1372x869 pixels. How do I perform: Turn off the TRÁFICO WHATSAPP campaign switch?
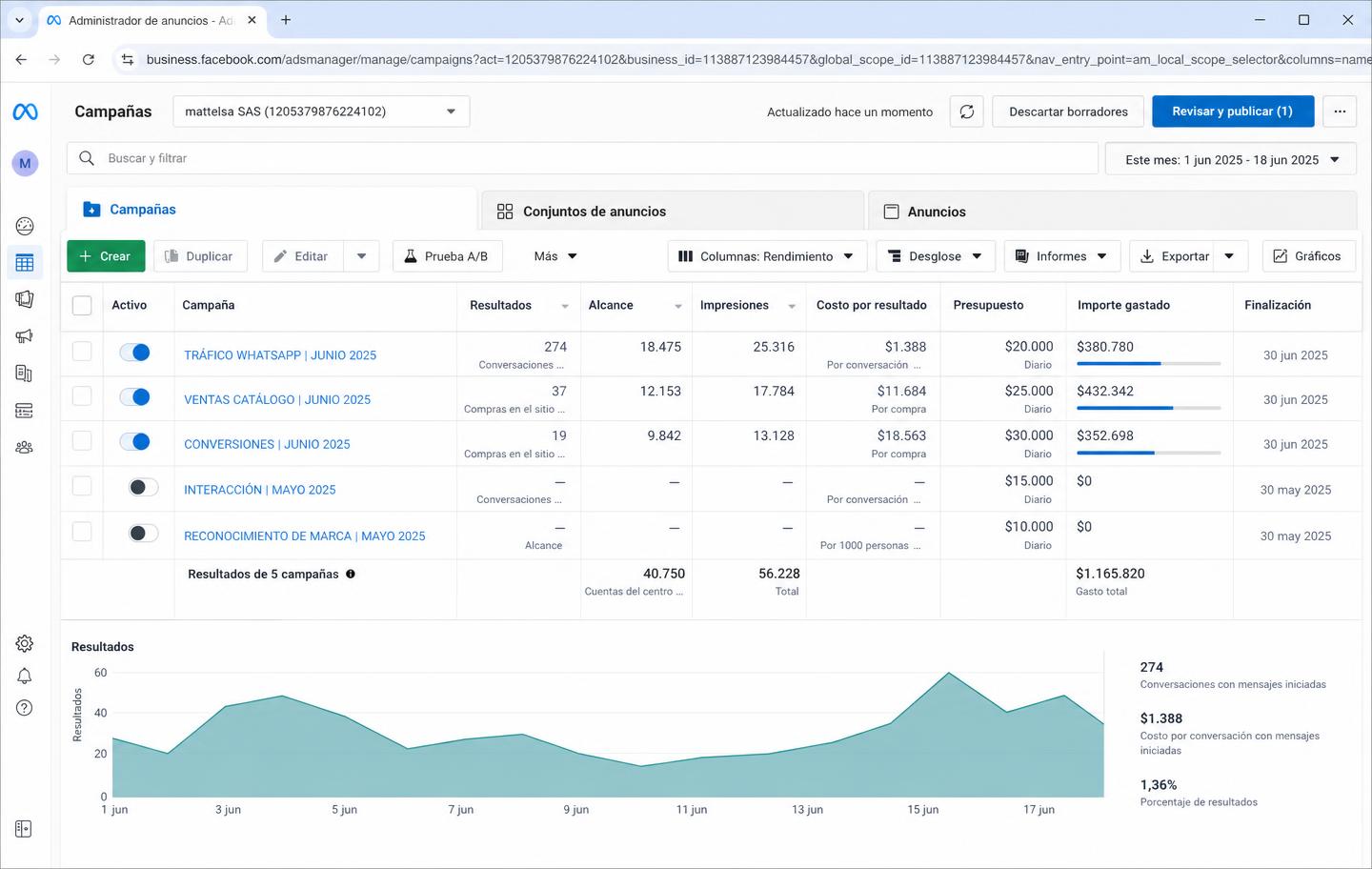pos(135,353)
